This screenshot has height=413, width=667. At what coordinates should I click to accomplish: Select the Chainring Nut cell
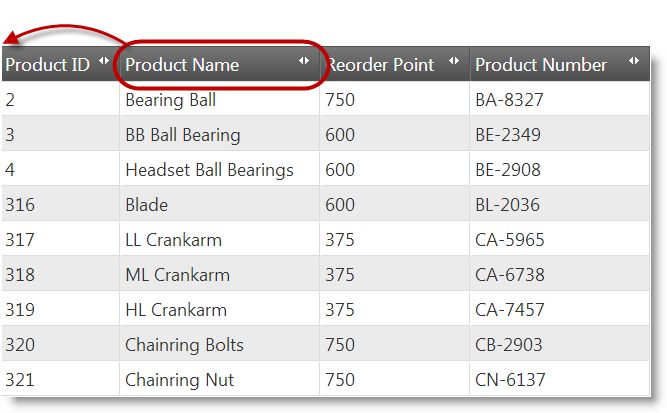click(179, 380)
